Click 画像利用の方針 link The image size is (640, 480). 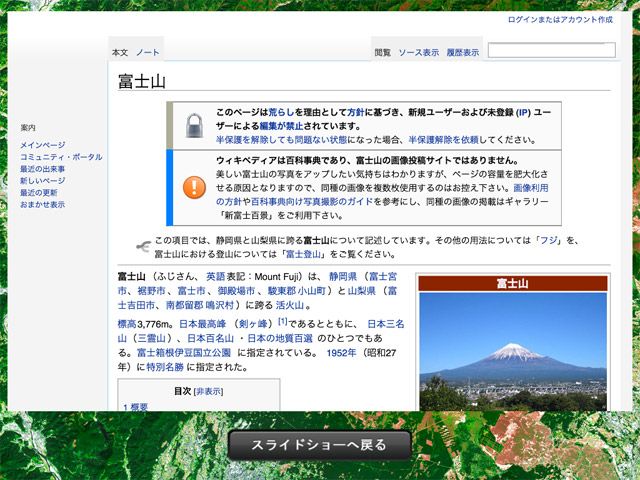pyautogui.click(x=531, y=188)
